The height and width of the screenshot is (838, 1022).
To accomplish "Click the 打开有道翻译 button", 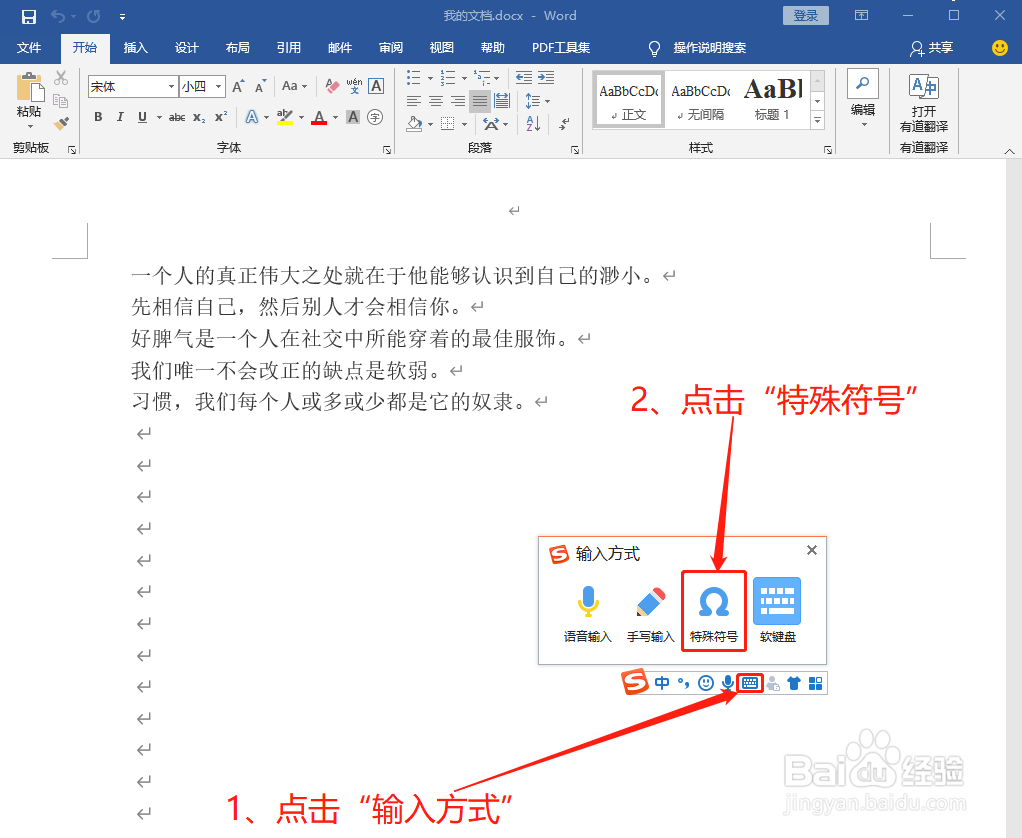I will [924, 102].
